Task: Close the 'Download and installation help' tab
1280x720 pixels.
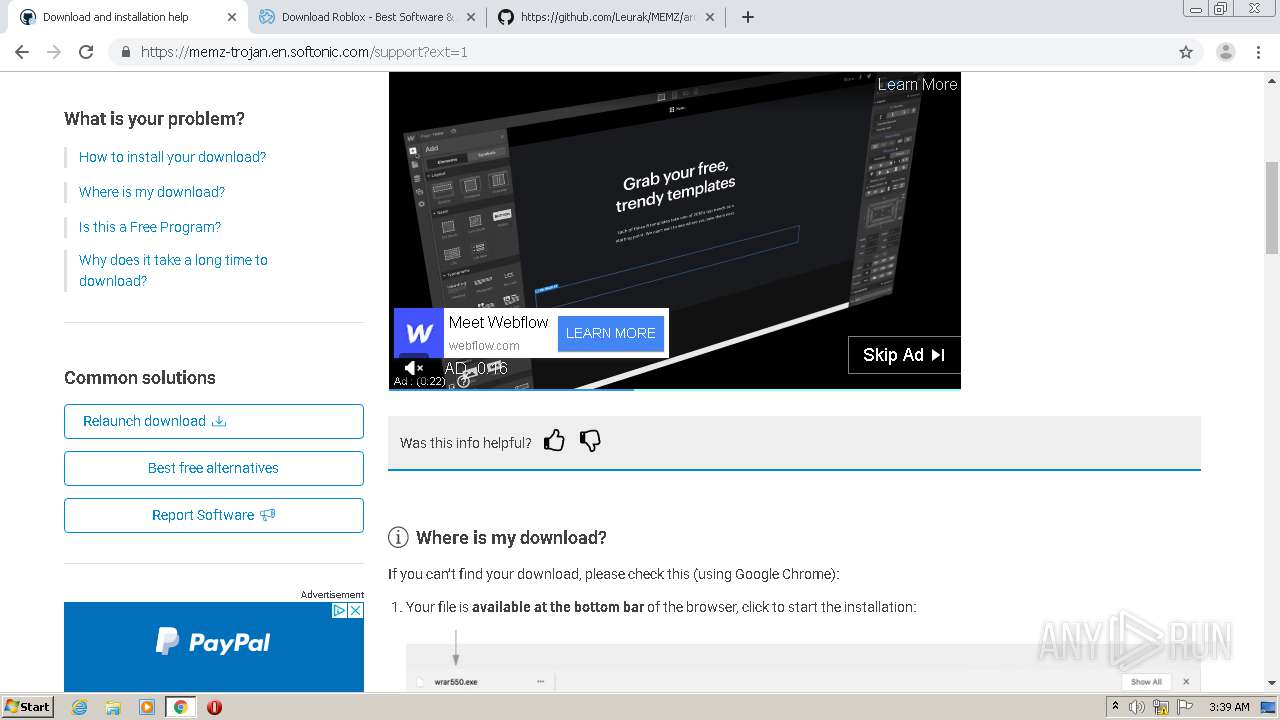Action: click(232, 17)
